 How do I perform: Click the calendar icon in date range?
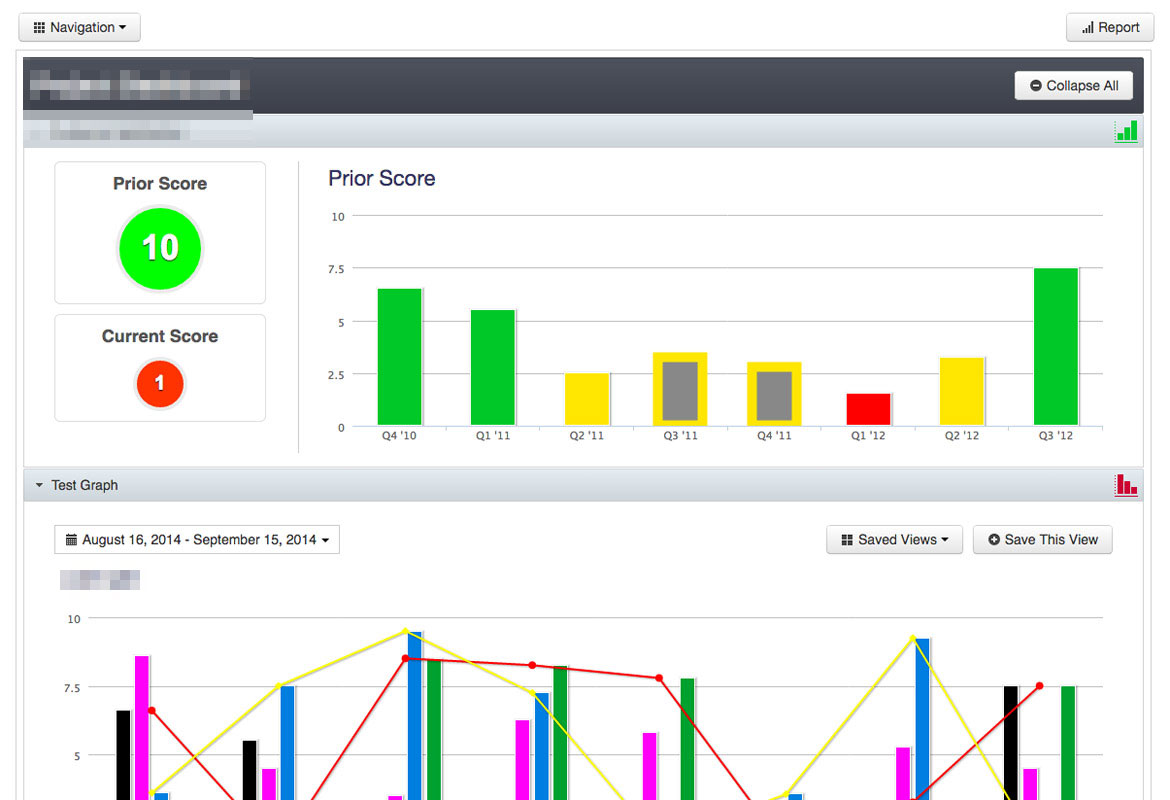coord(72,540)
